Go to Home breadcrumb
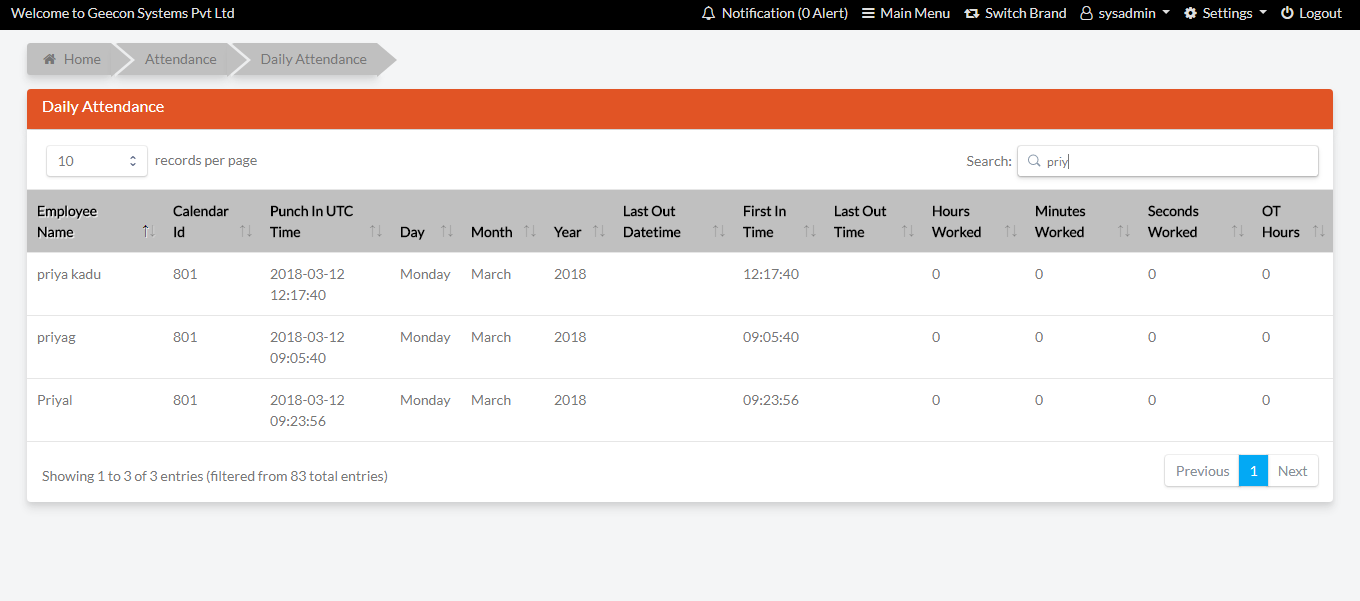The height and width of the screenshot is (601, 1360). [72, 60]
